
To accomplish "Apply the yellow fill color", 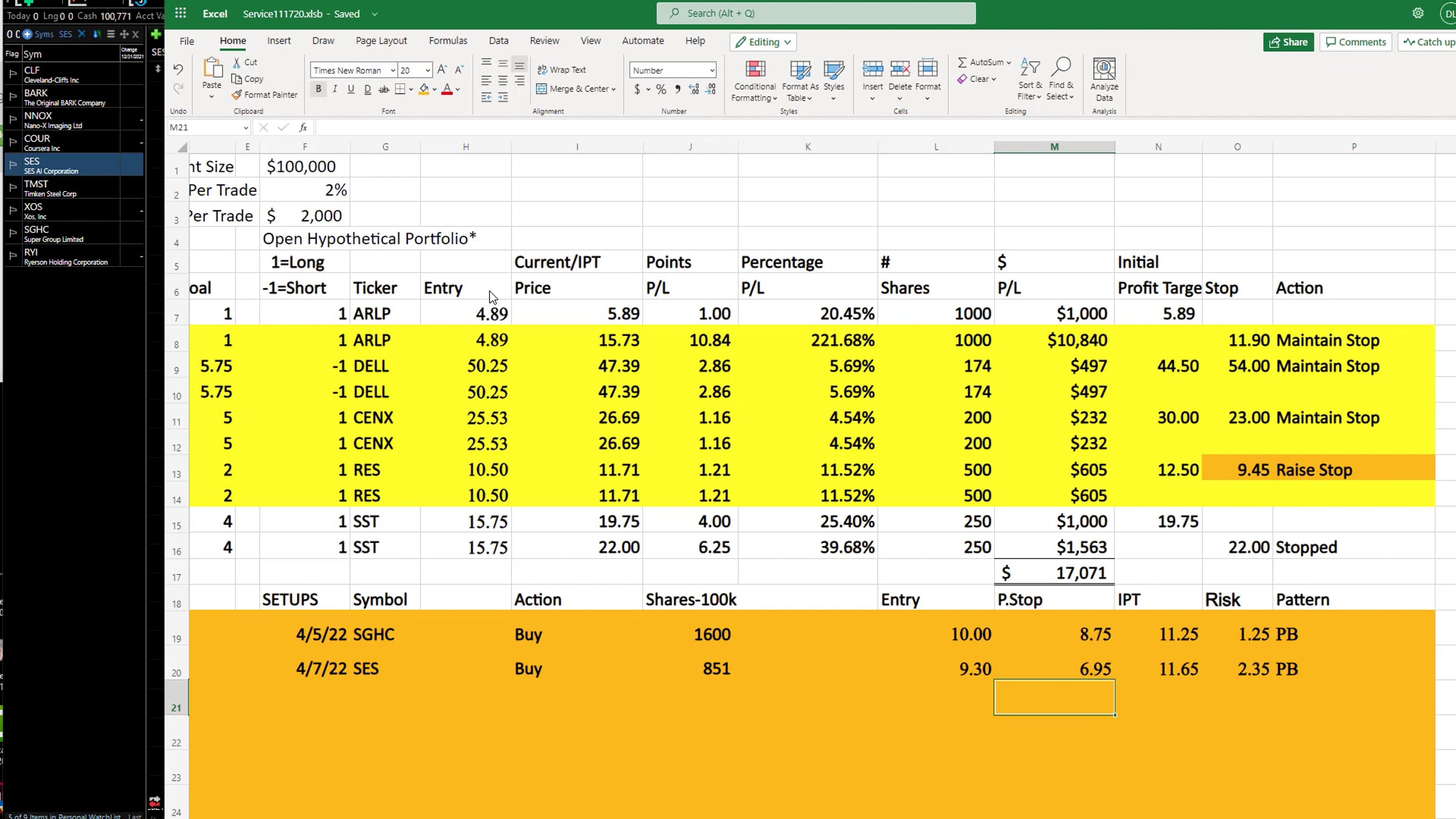I will (x=424, y=89).
